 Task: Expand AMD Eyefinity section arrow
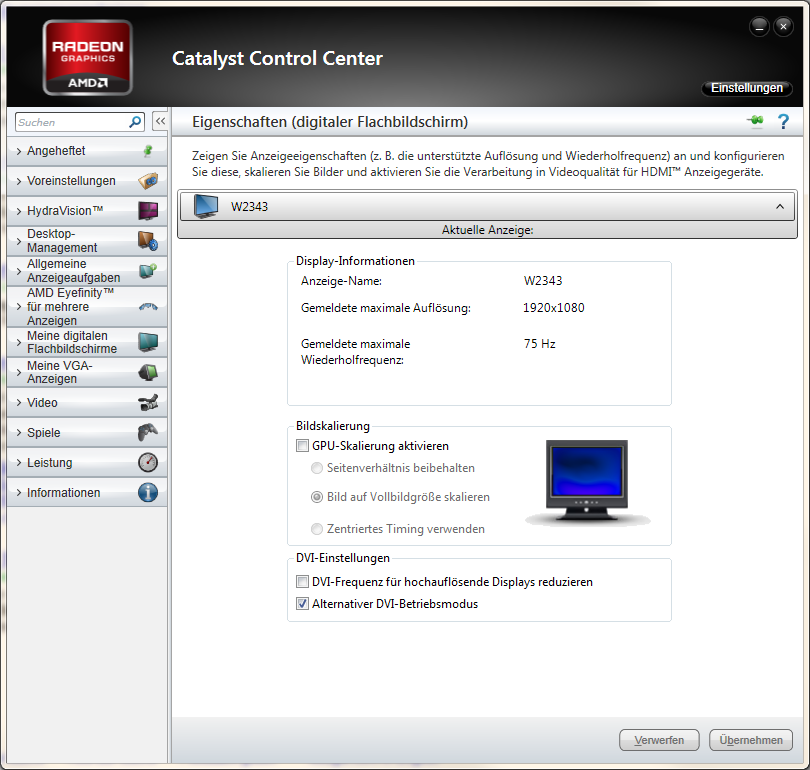click(x=19, y=307)
